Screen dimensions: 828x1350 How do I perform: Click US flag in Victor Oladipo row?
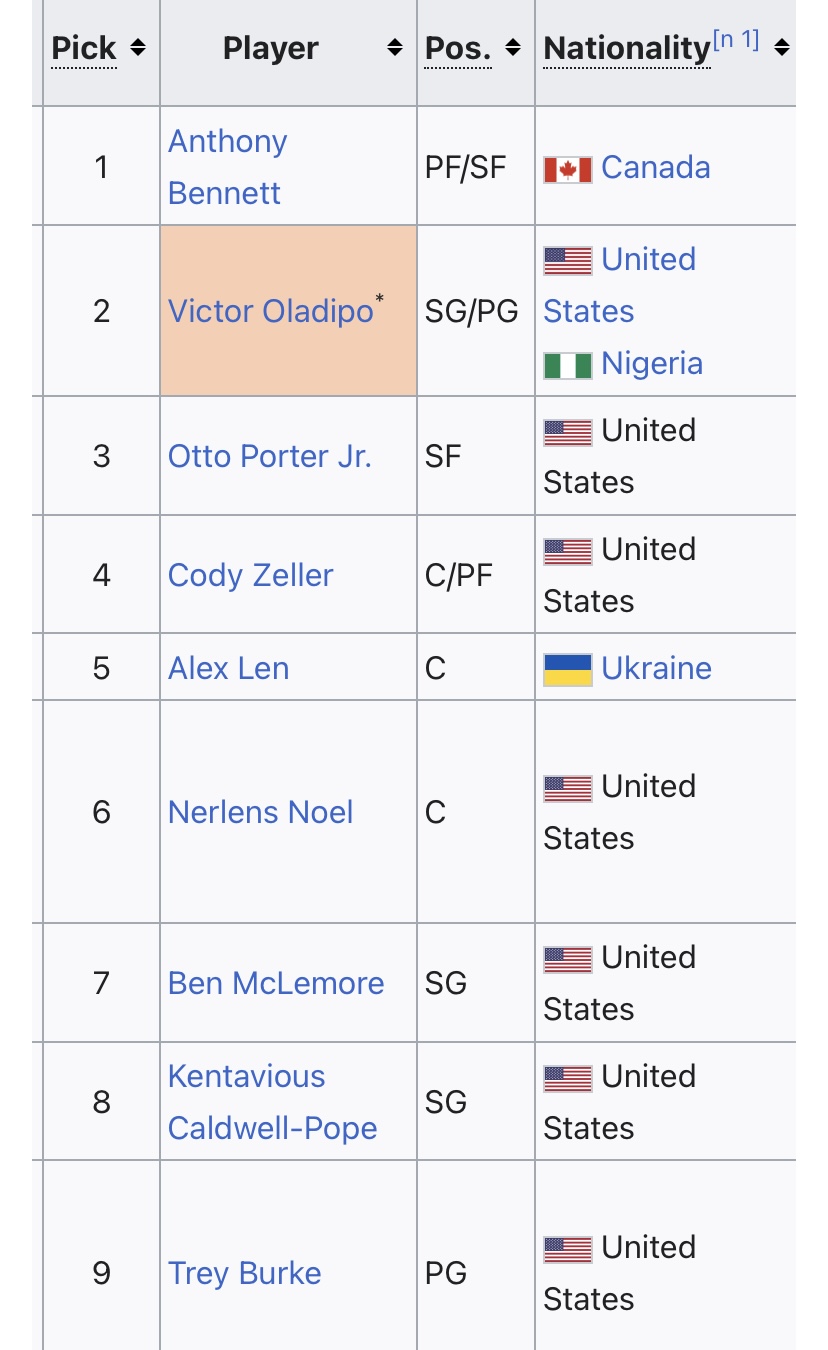click(568, 260)
